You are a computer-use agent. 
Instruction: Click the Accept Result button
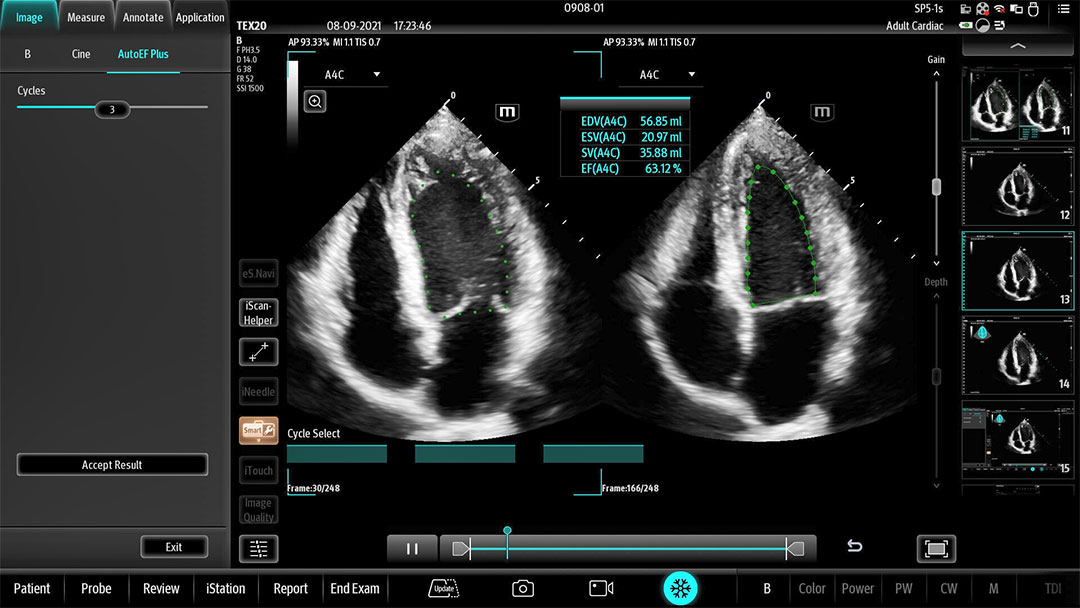(112, 465)
